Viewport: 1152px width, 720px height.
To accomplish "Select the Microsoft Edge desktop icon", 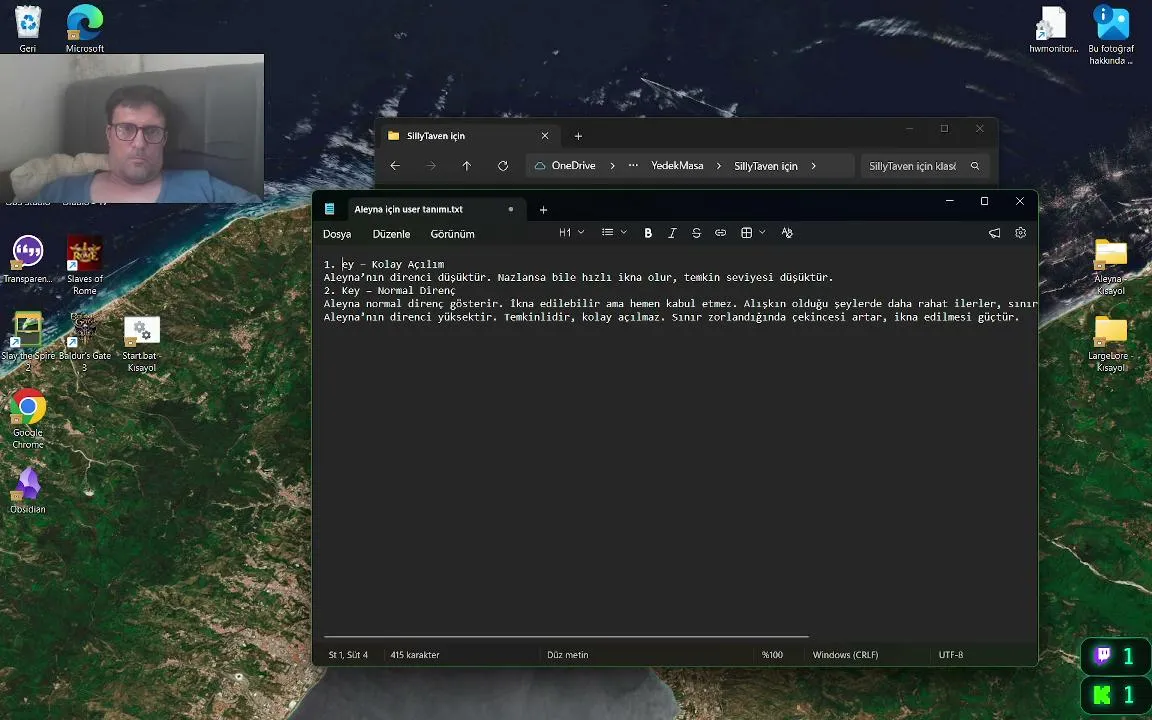I will pos(84,28).
